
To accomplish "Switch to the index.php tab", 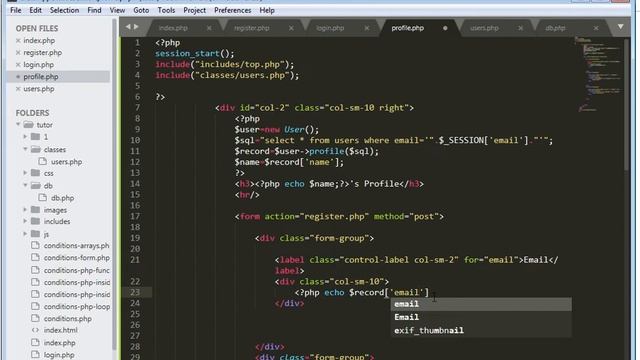I will 173,28.
